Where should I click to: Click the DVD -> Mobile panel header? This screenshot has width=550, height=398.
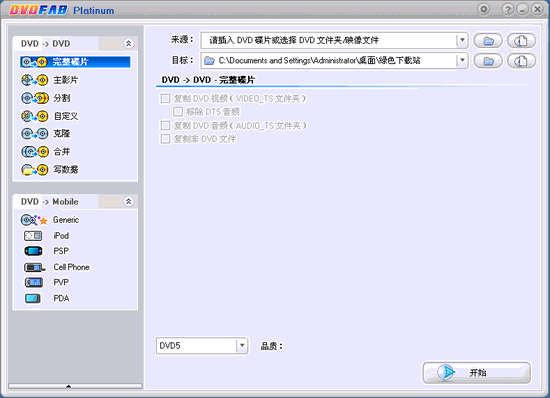tap(75, 202)
